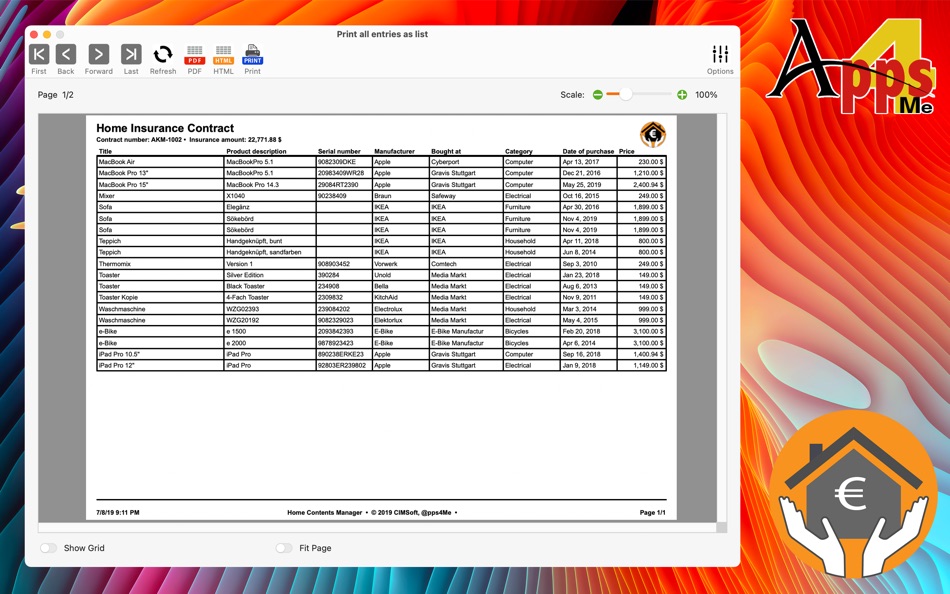This screenshot has width=950, height=594.
Task: Export the entries list as PDF
Action: 194,55
